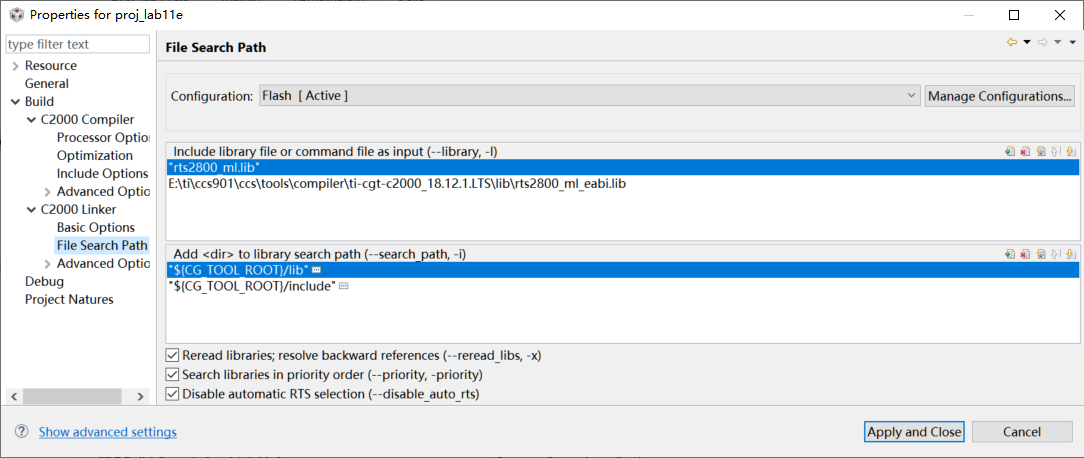Click Delete icon in search path list
The width and height of the screenshot is (1084, 458).
(x=1026, y=254)
